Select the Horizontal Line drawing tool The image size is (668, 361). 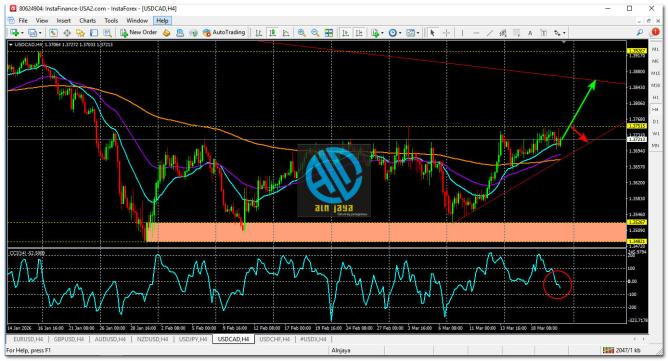pos(476,33)
